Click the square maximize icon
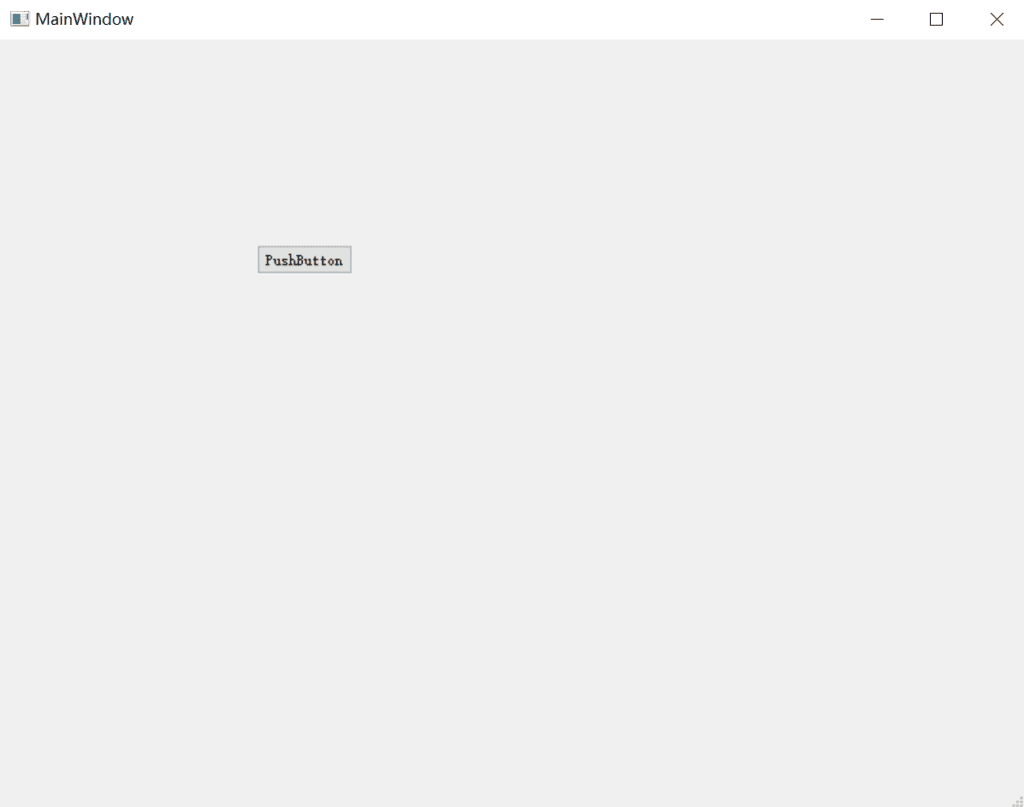 click(936, 19)
